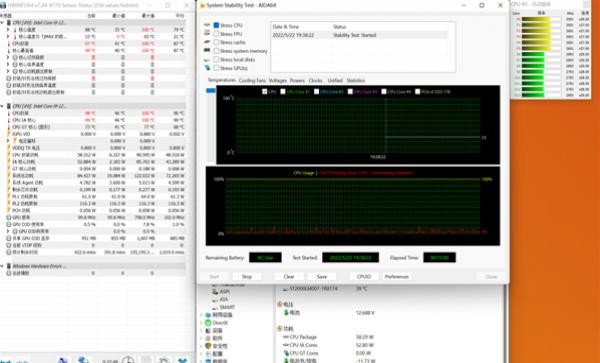Uncheck the Stress CPU checkbox
Viewport: 600px width, 363px height.
pos(216,25)
